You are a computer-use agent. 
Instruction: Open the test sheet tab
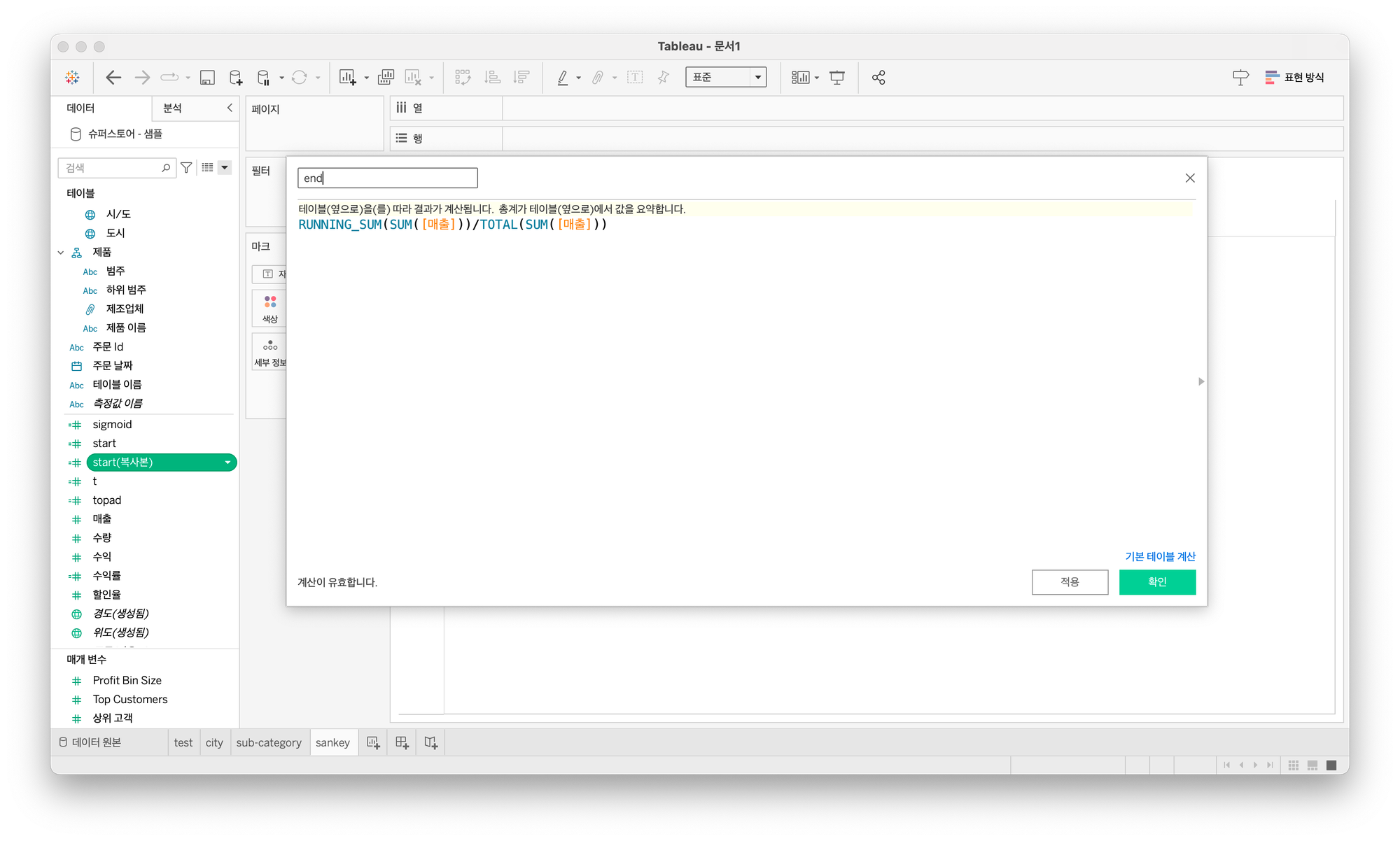click(x=183, y=743)
